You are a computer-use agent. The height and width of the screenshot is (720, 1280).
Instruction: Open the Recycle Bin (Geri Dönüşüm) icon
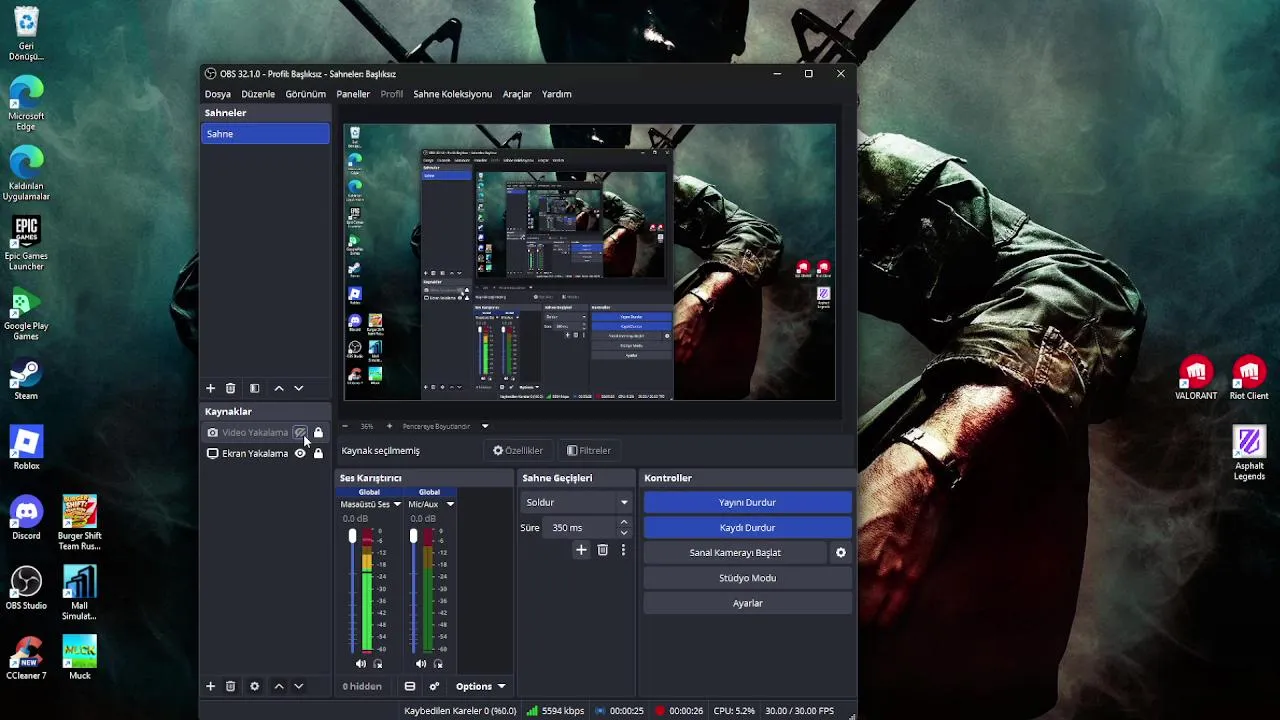click(x=26, y=33)
